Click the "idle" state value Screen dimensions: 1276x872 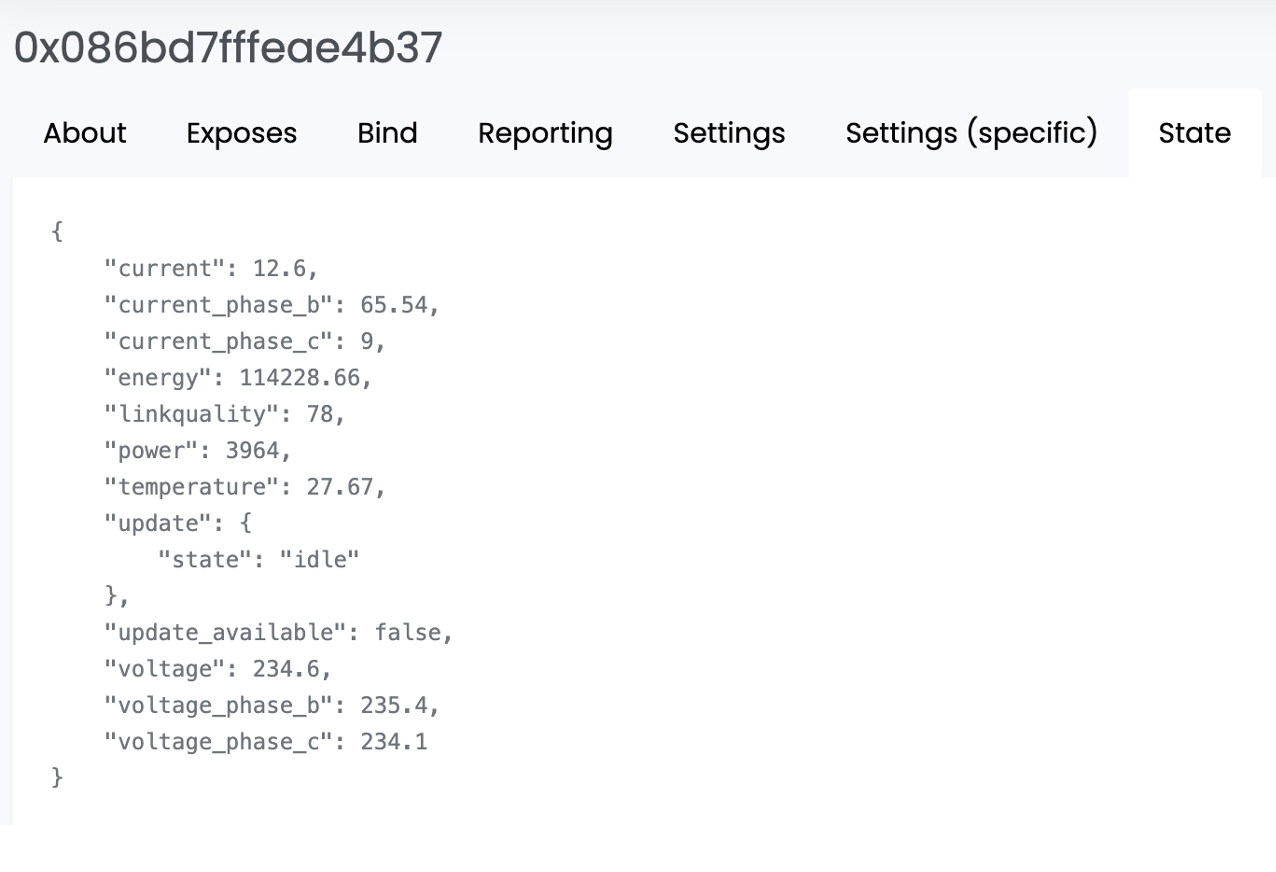click(x=318, y=560)
